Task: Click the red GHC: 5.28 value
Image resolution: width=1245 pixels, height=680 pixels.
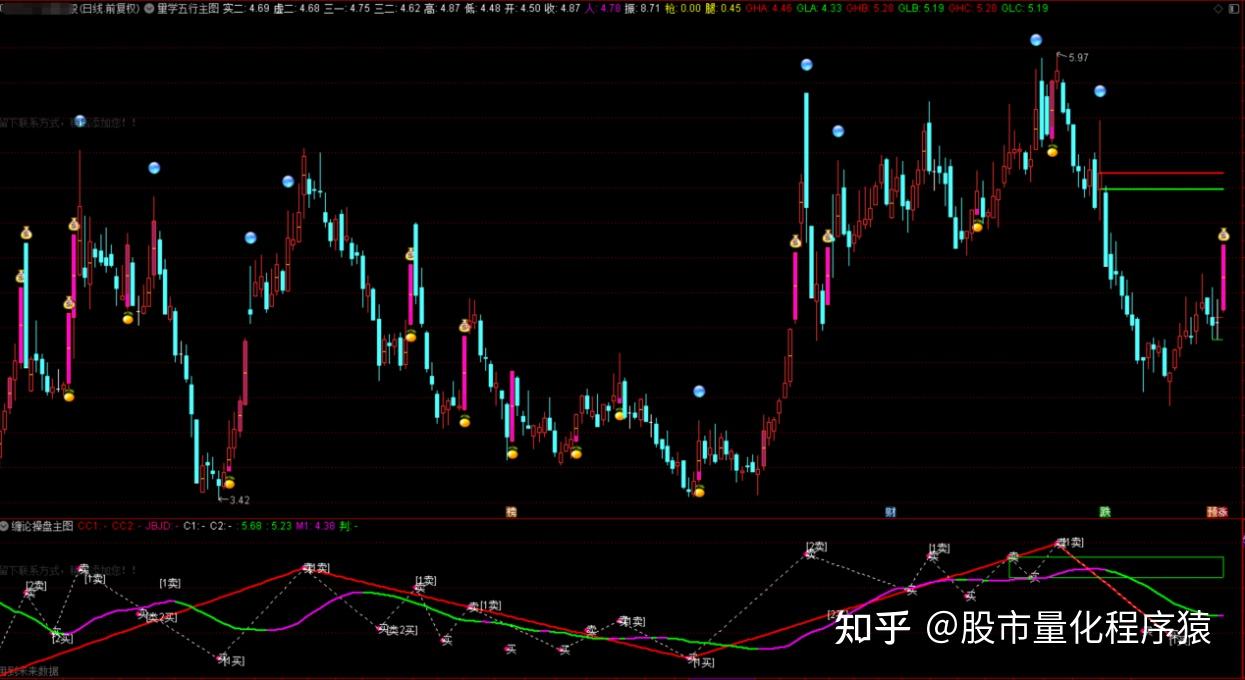Action: tap(971, 8)
